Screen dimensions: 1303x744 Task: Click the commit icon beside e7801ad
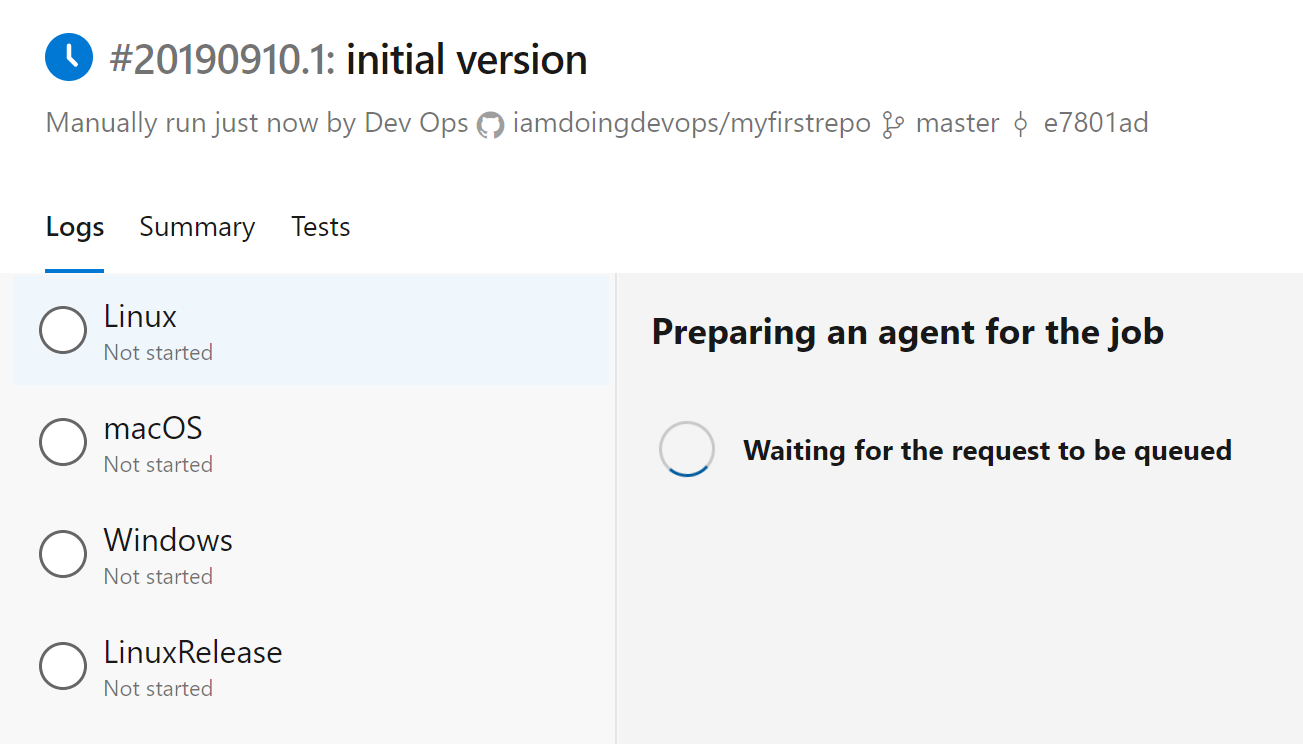click(1021, 125)
